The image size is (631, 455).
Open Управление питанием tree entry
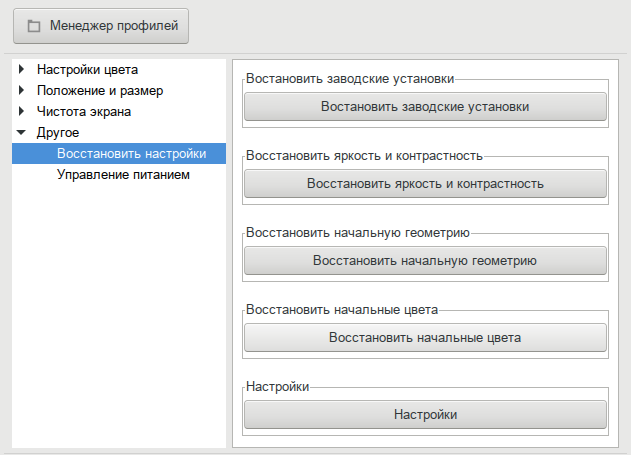pos(123,175)
